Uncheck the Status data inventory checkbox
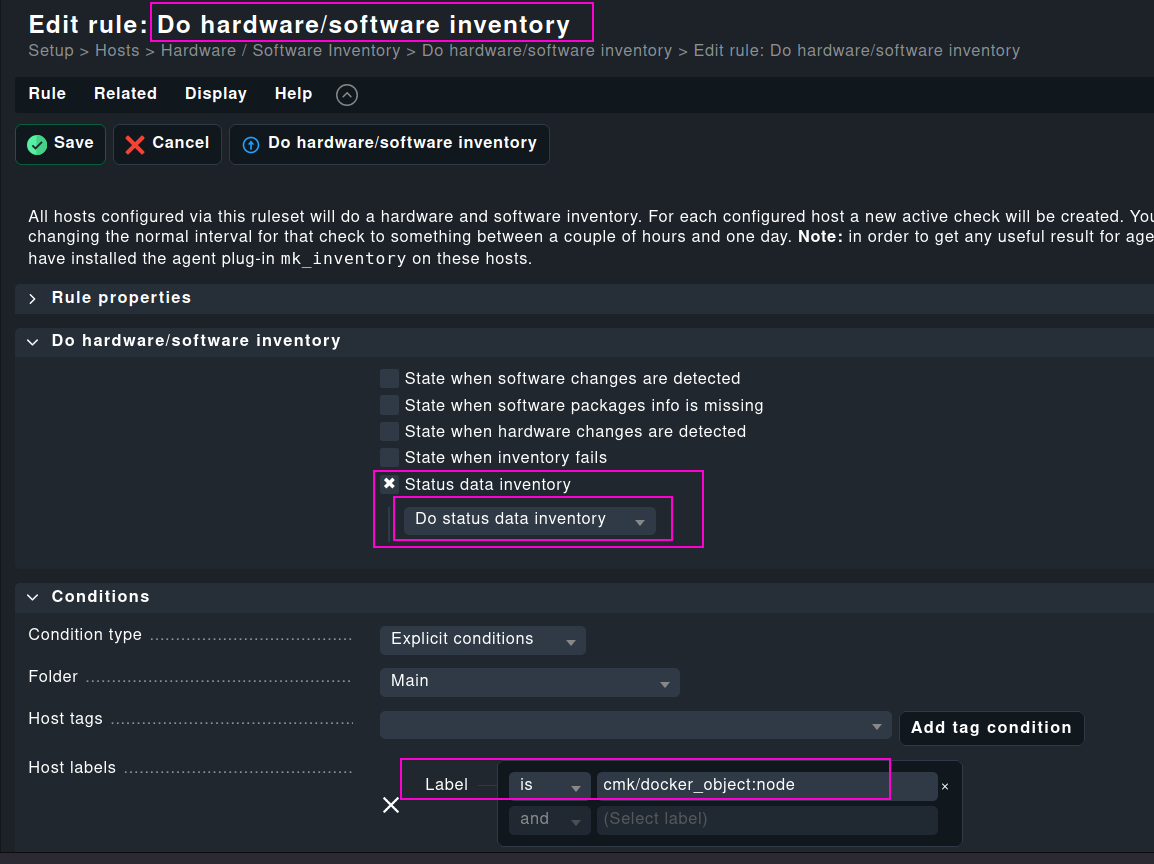This screenshot has height=864, width=1154. (x=388, y=483)
